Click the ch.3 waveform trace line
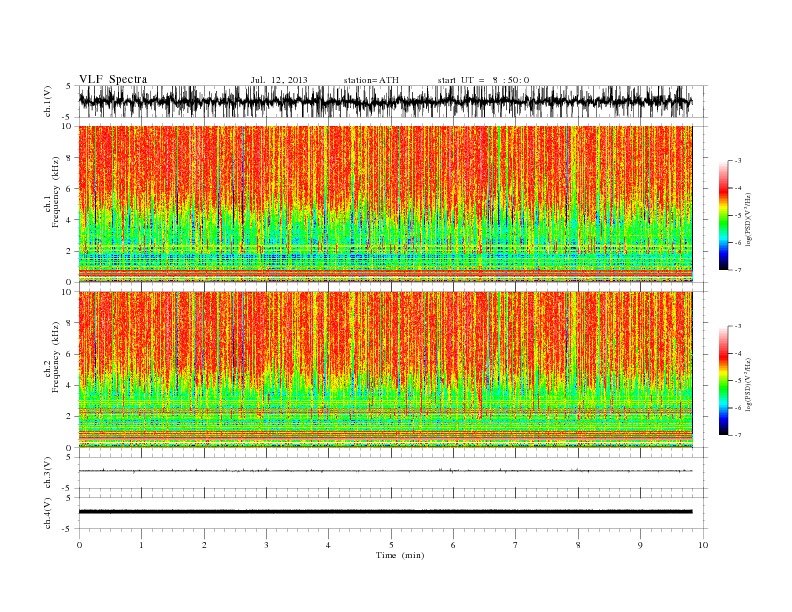Screen dimensions: 792x612 (385, 471)
